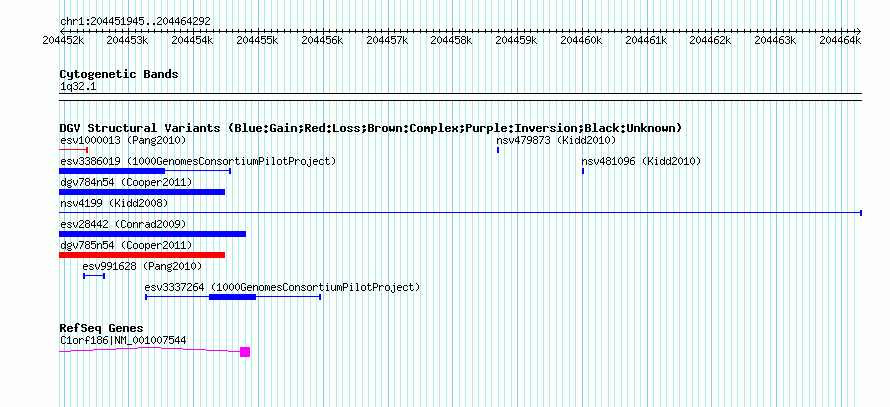Click the 204459k ruler tick label
This screenshot has height=407, width=890.
517,40
